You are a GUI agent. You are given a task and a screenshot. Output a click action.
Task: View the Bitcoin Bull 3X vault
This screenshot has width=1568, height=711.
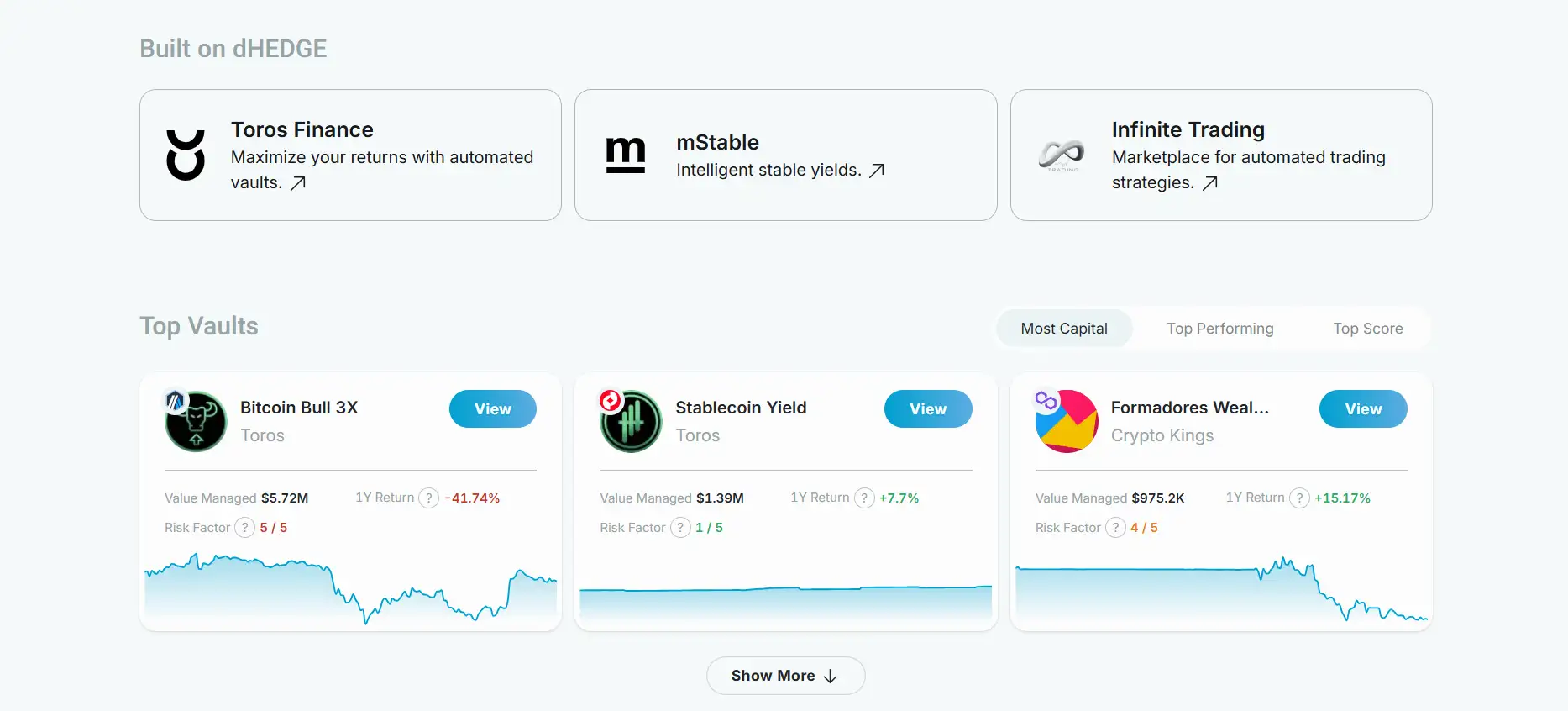click(x=492, y=409)
